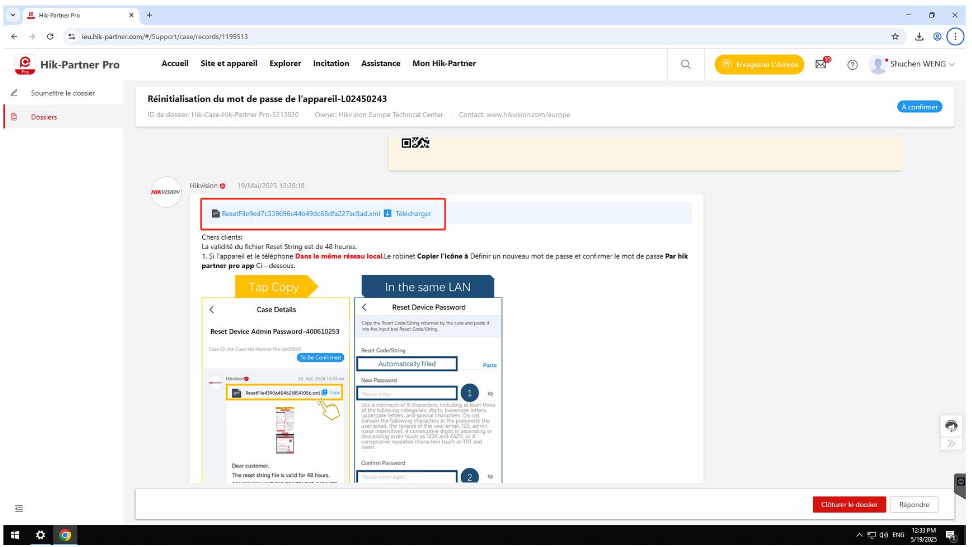Click the Hik-Partner Pro logo
The width and height of the screenshot is (972, 547).
pyautogui.click(x=67, y=64)
